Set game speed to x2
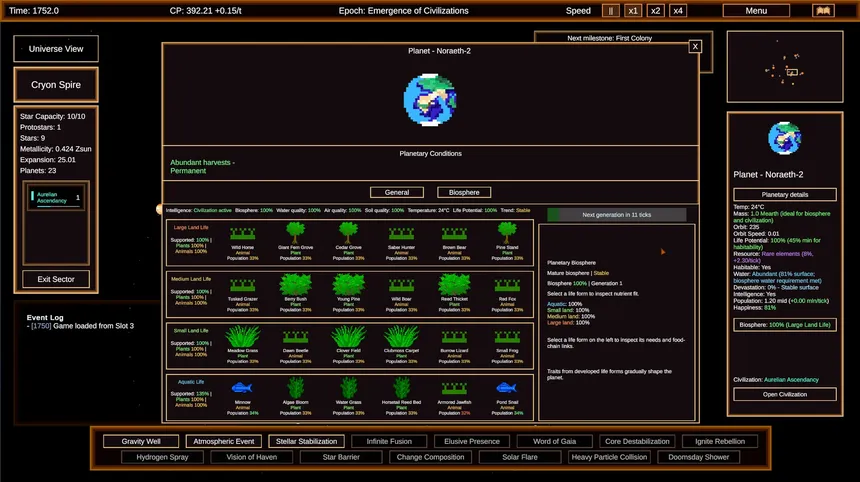Screen dimensions: 860x482 pyautogui.click(x=655, y=10)
